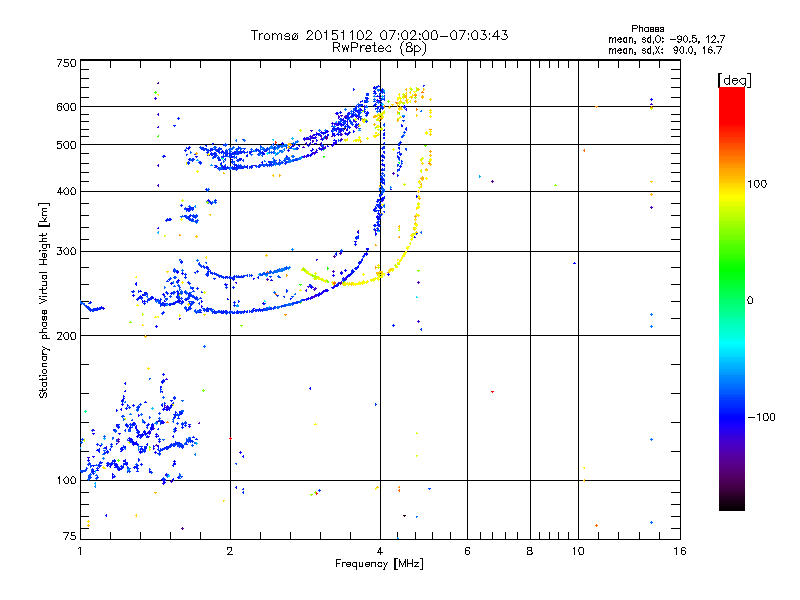Click the colorbar tick label "0"
Screen dimensions: 800x600
coord(749,301)
